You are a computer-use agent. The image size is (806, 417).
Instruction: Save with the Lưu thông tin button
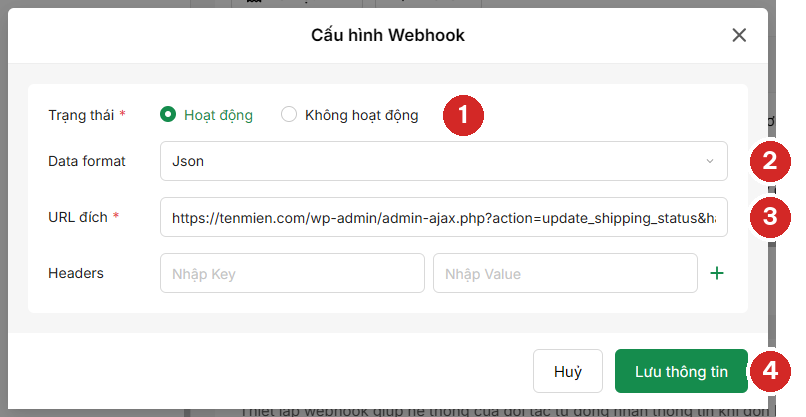[x=681, y=371]
